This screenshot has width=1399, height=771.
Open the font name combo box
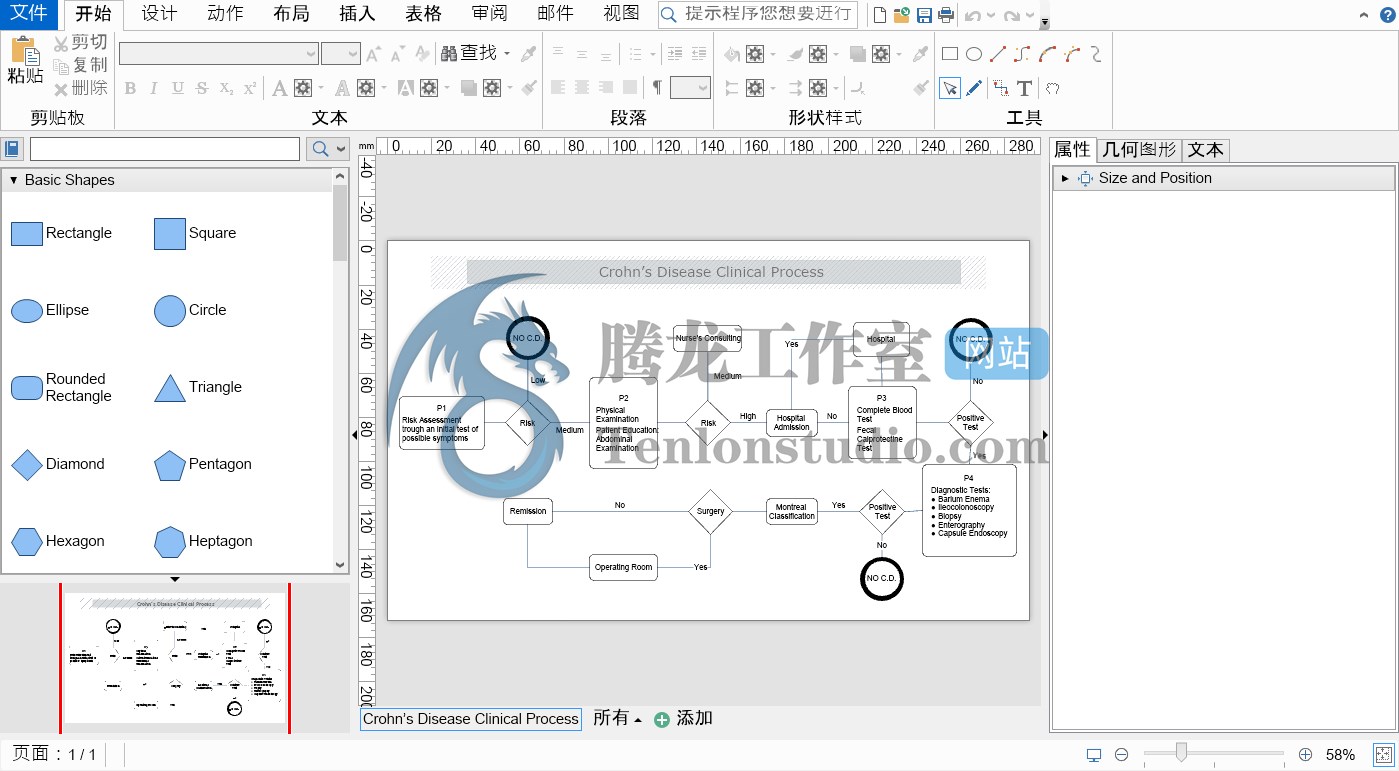pos(219,54)
